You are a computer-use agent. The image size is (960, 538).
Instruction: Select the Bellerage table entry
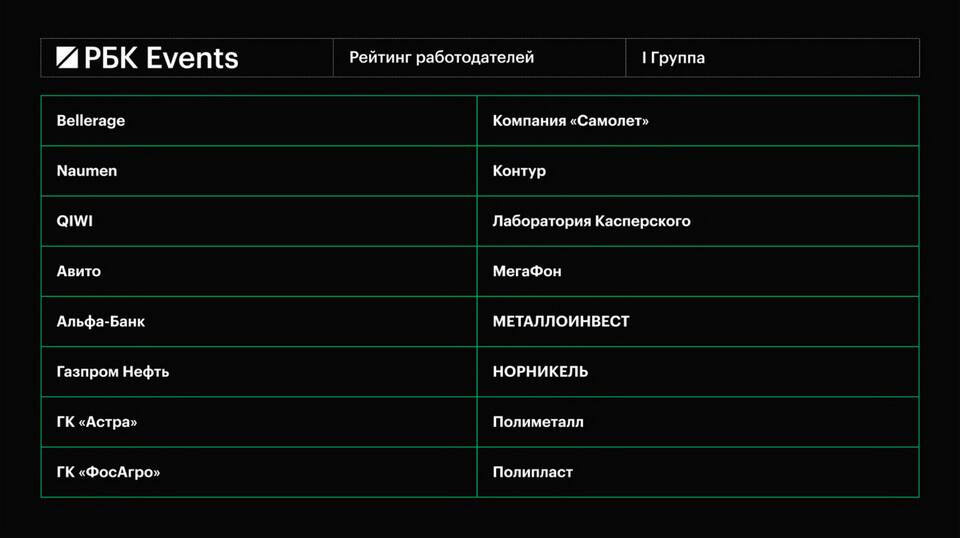pyautogui.click(x=259, y=121)
